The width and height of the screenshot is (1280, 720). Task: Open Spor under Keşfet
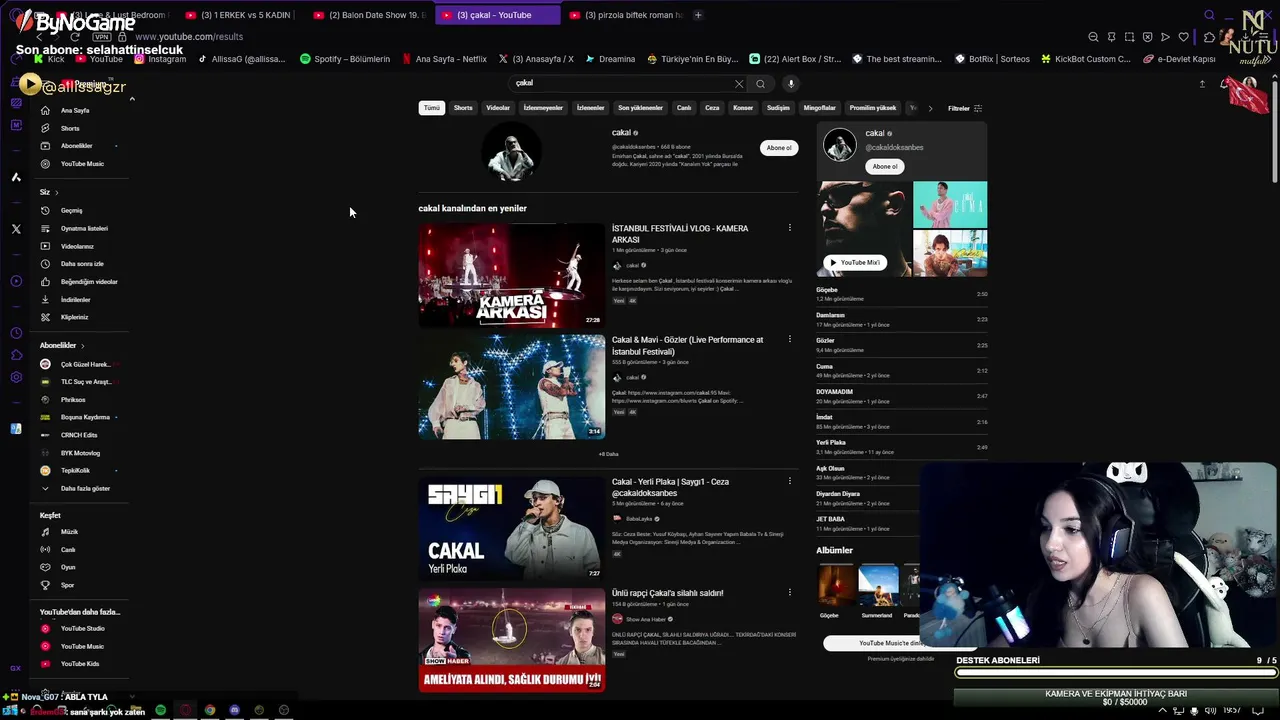click(67, 585)
